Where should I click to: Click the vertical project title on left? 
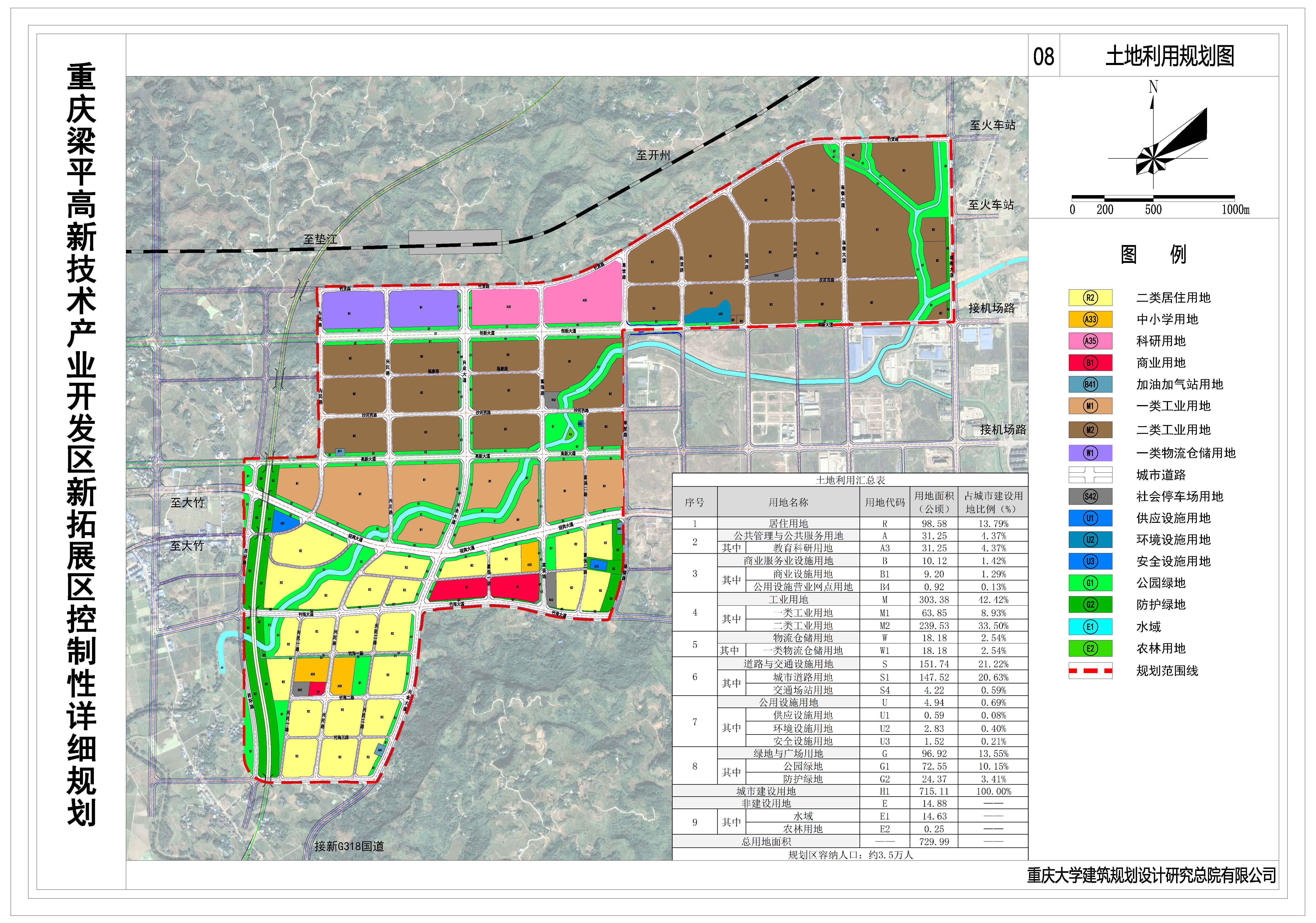81,445
